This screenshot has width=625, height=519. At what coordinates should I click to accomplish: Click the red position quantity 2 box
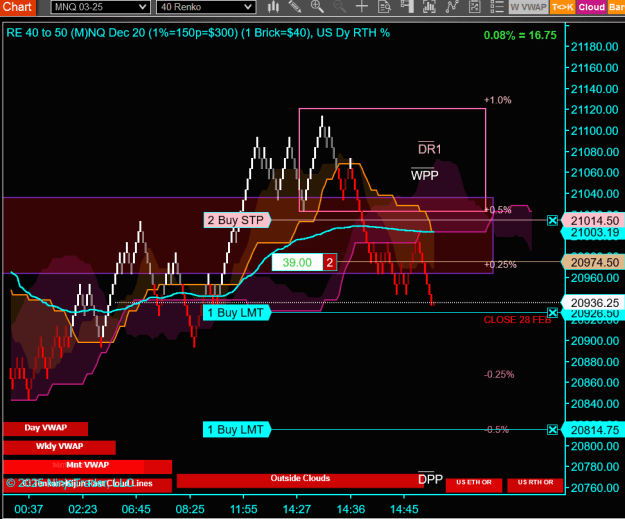pos(330,262)
